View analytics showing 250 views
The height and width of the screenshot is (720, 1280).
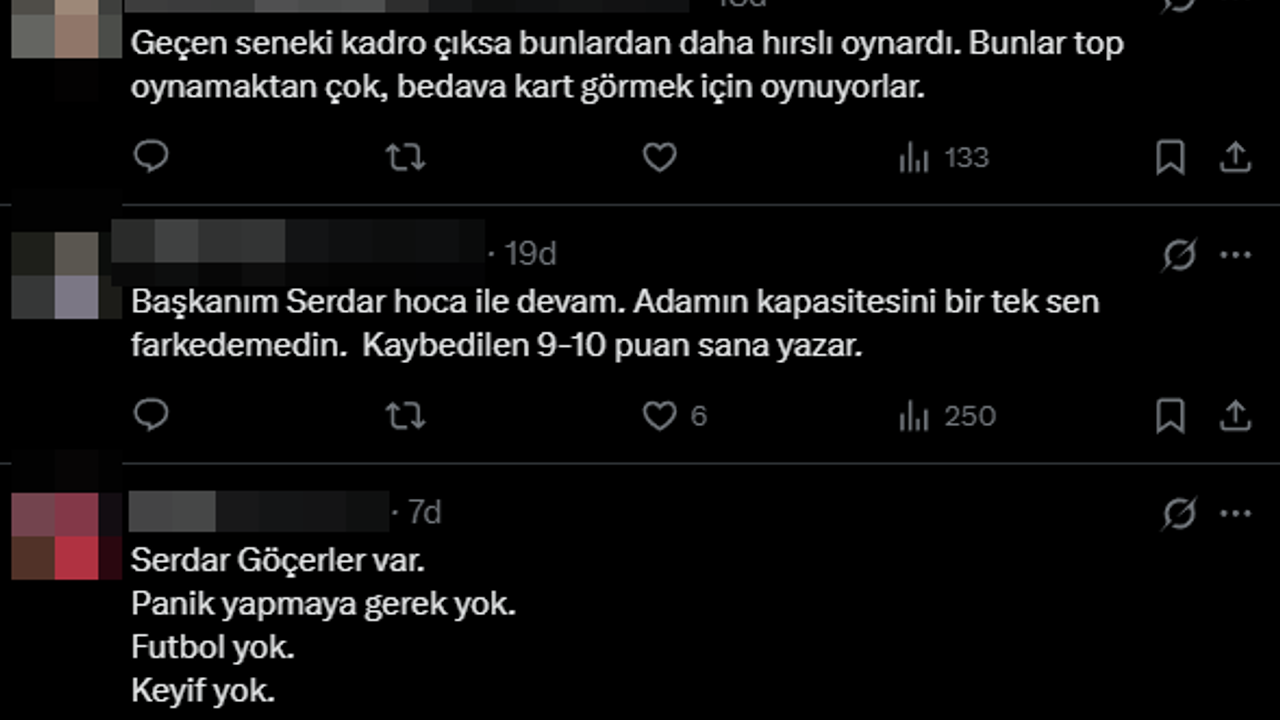947,415
